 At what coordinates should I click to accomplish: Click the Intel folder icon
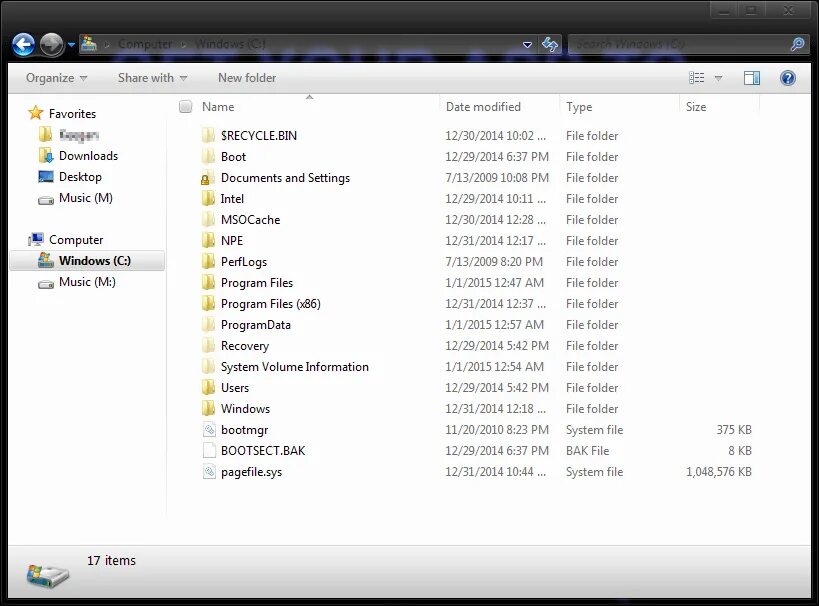208,199
